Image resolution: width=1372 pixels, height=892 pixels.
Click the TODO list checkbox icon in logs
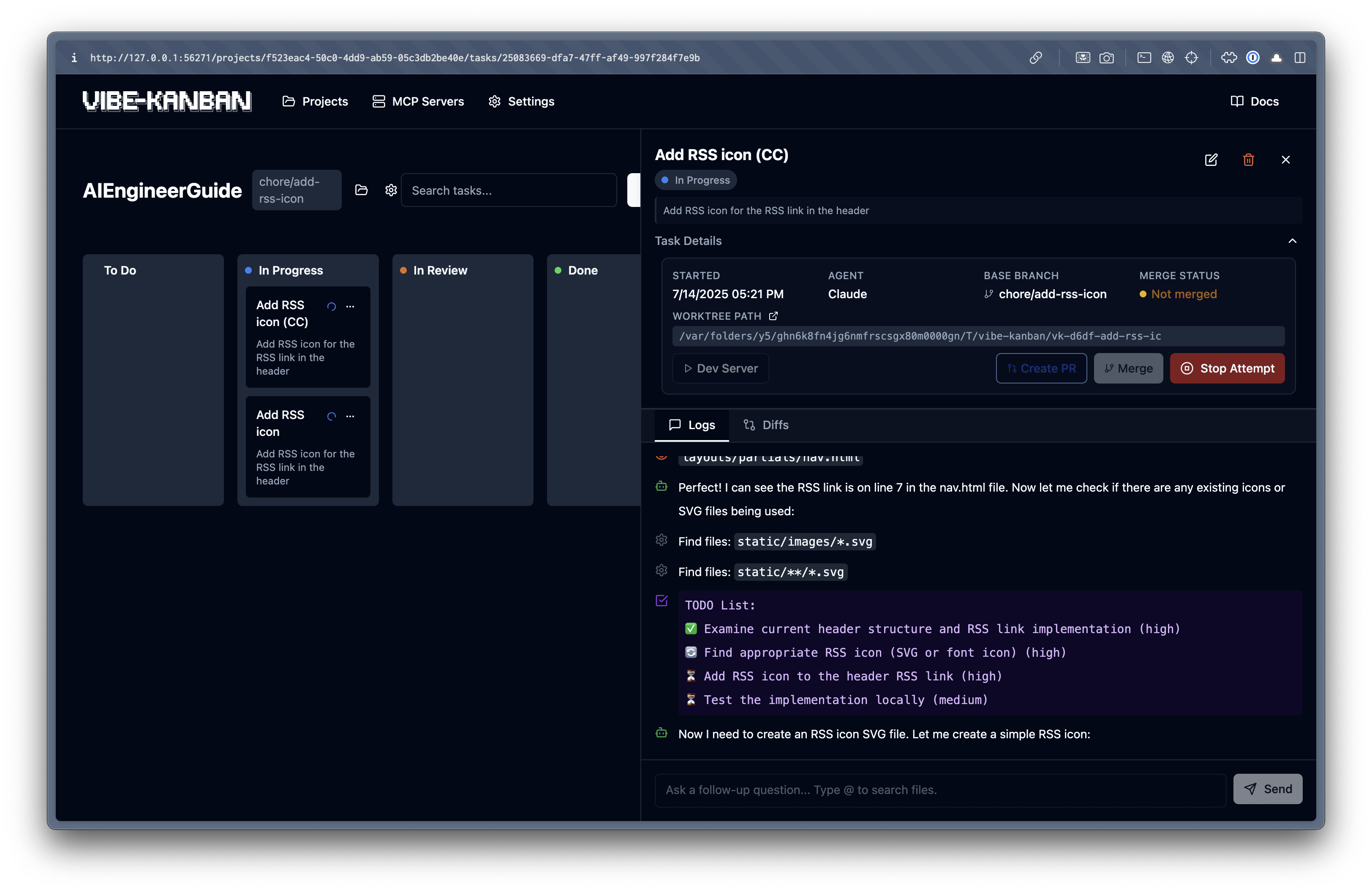pos(662,601)
